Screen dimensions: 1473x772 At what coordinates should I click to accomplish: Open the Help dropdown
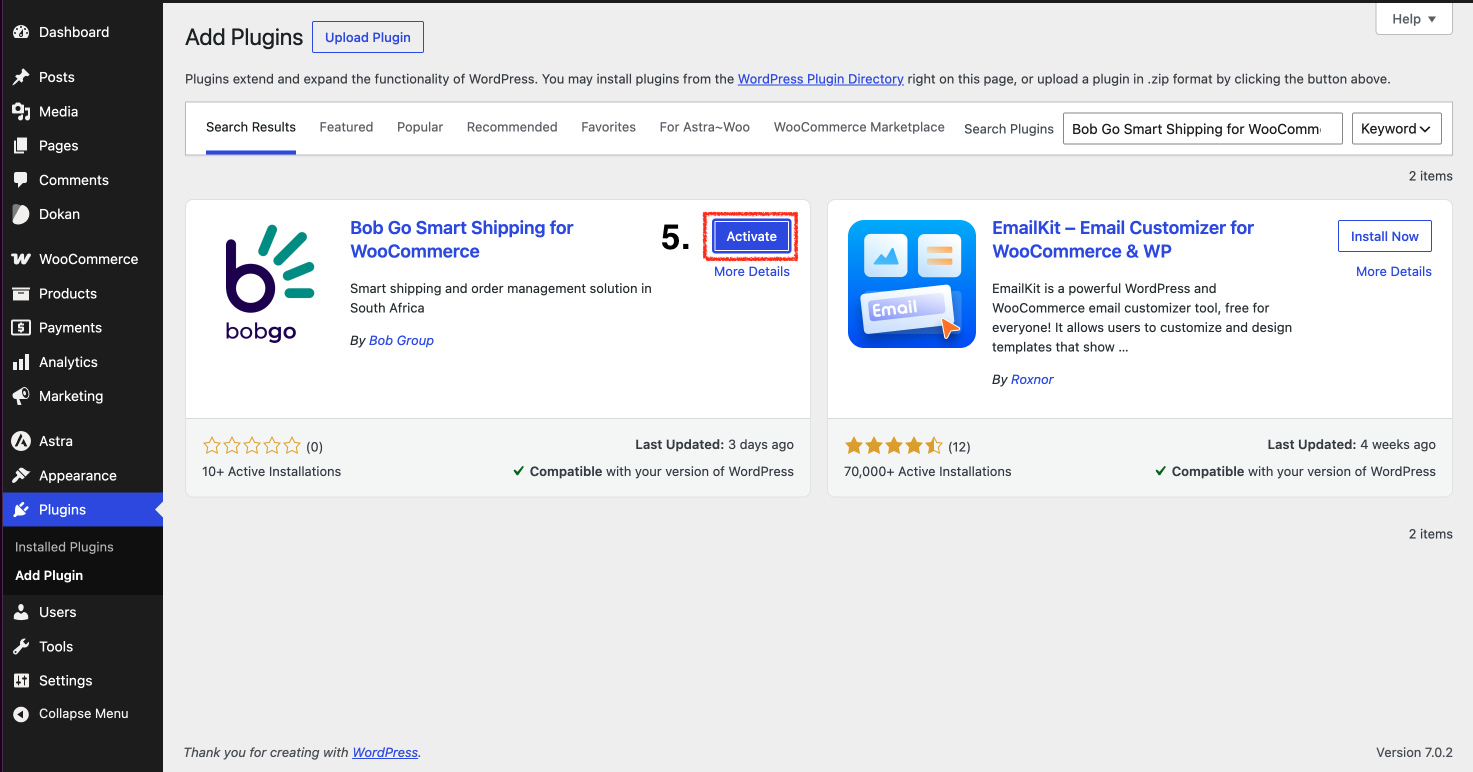(x=1414, y=19)
